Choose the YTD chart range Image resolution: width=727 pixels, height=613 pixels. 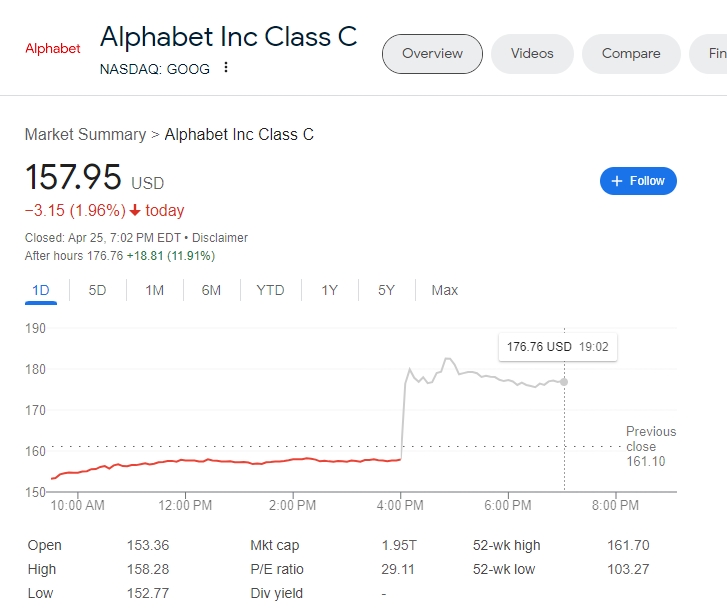(270, 290)
